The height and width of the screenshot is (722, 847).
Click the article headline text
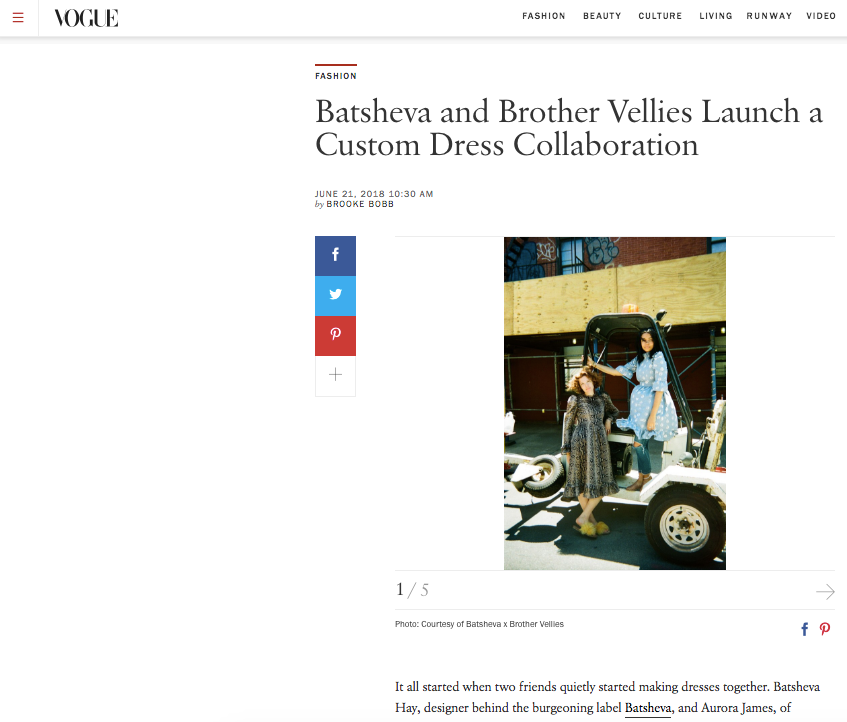point(568,128)
